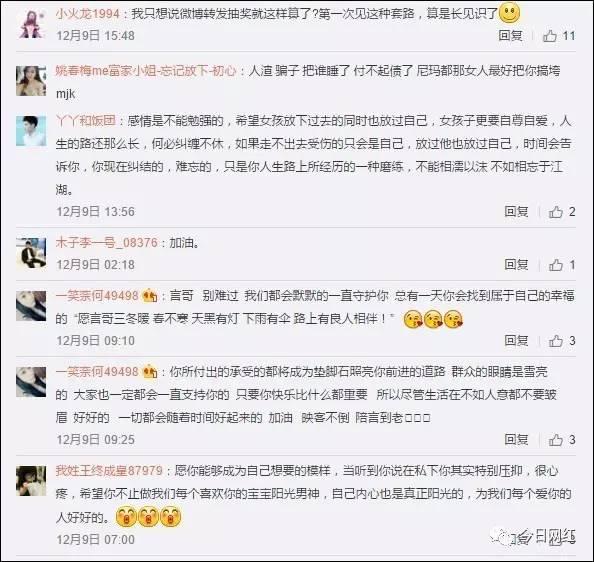Open 木子李一号_08376 profile link

click(x=106, y=242)
